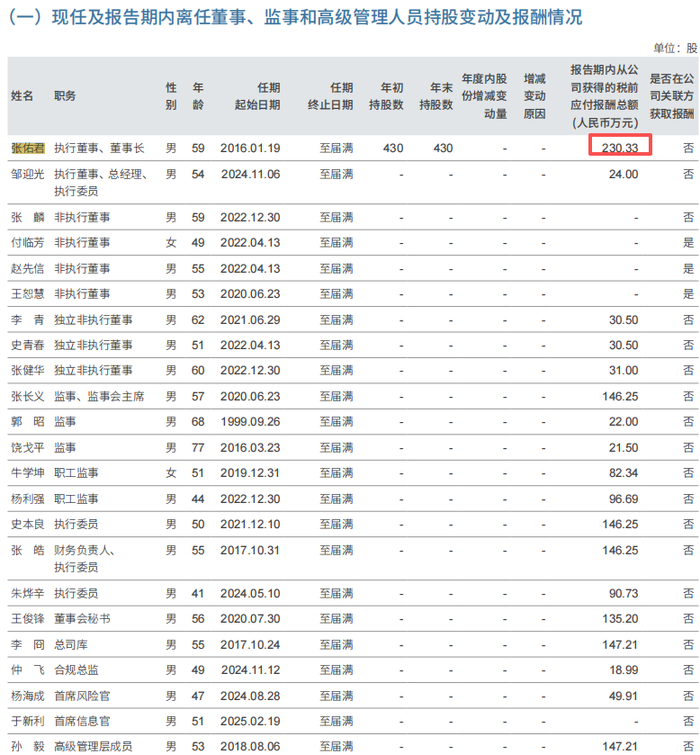Select the name 朱烨辛
This screenshot has height=755, width=700.
tap(28, 594)
